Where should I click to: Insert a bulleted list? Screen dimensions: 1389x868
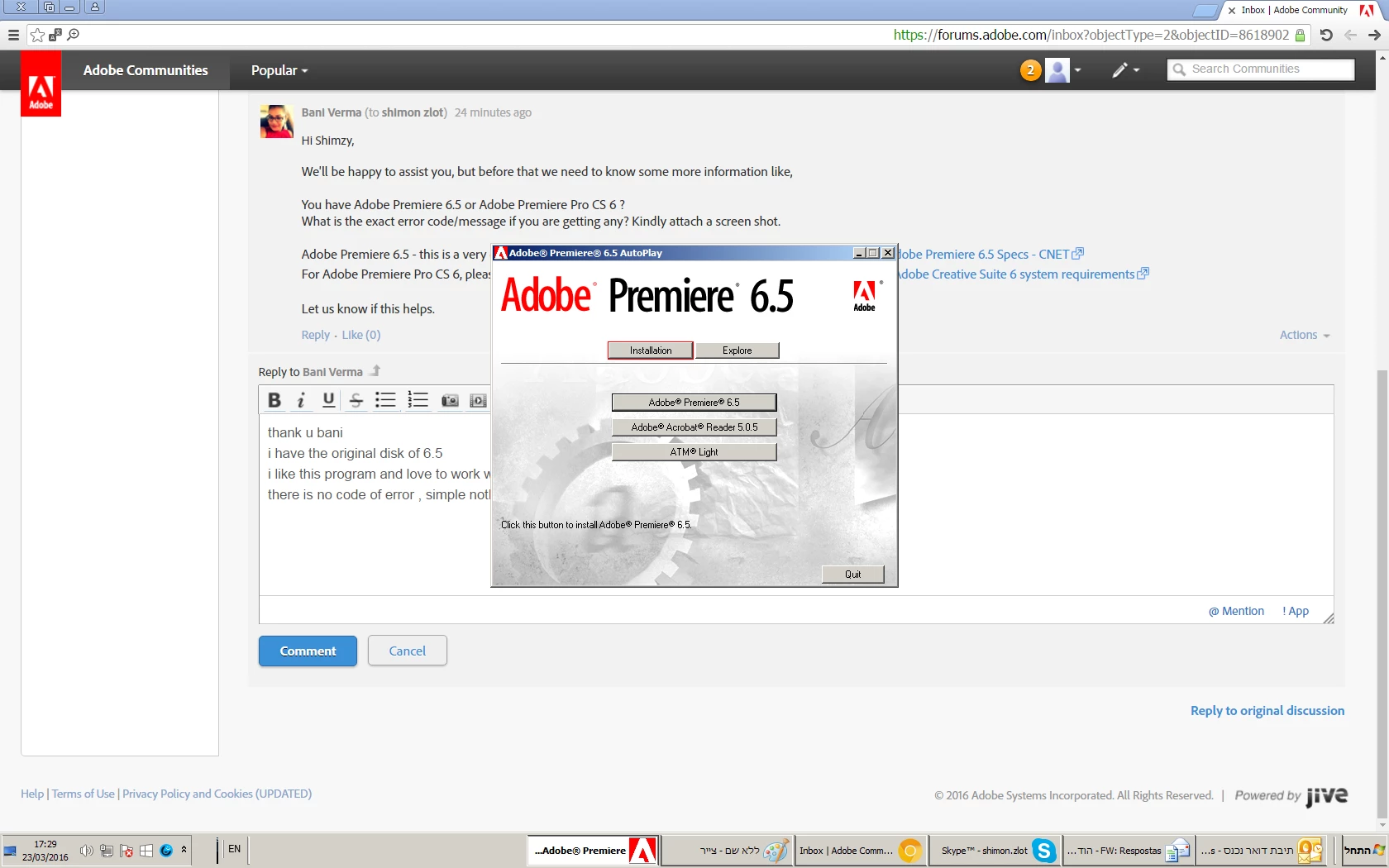coord(385,400)
